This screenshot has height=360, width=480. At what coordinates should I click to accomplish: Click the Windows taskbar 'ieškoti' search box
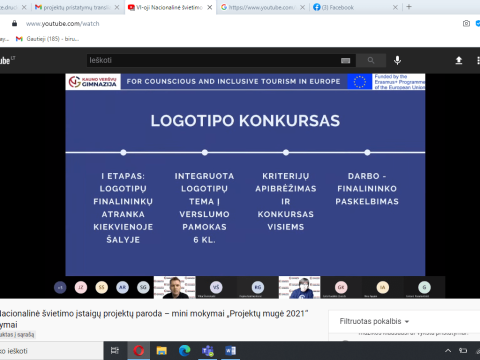(x=52, y=351)
